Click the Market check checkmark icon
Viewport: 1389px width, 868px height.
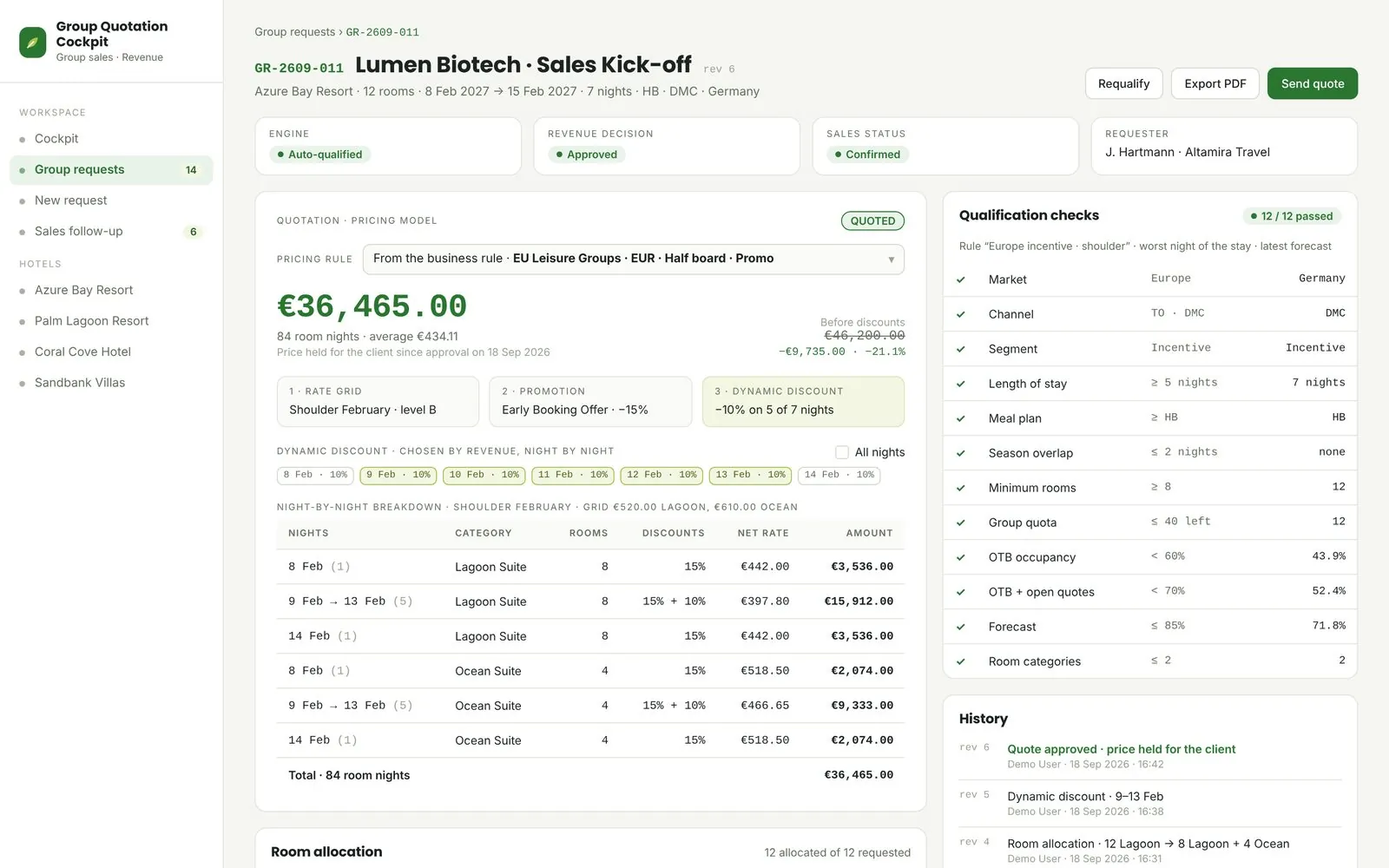(x=961, y=279)
